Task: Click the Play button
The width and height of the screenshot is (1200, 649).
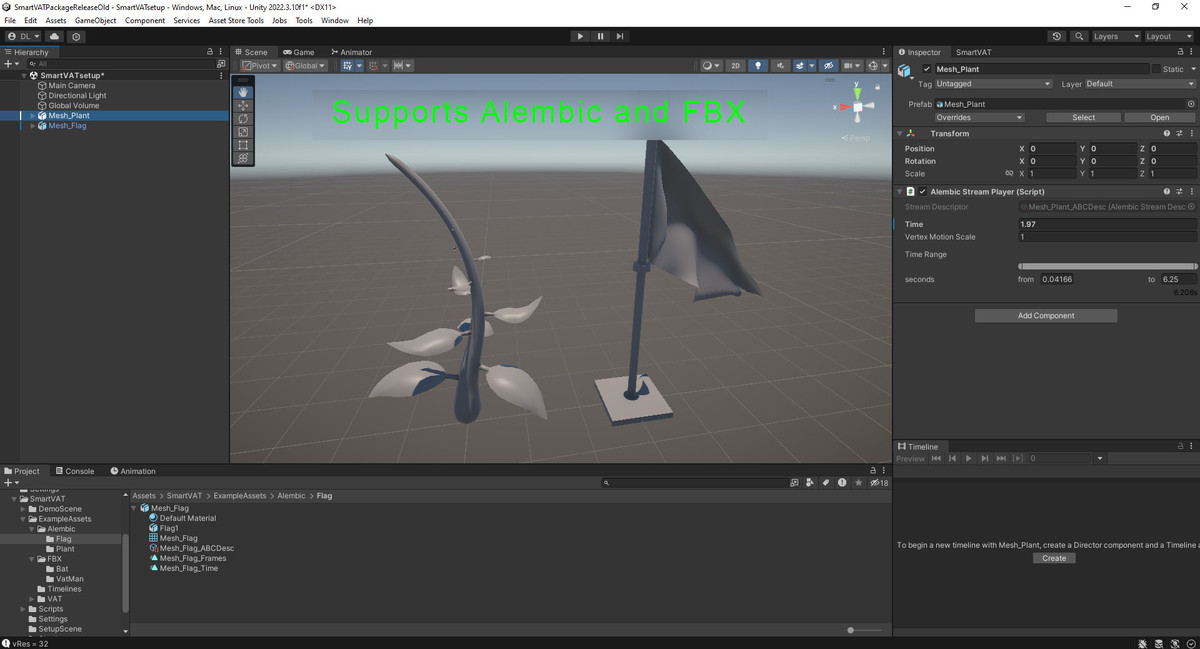Action: [580, 36]
